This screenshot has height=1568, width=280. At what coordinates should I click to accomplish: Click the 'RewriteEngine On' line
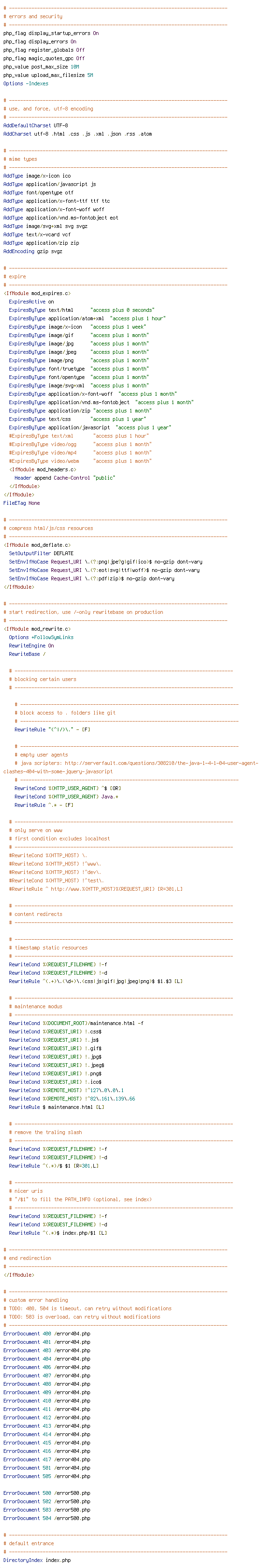(x=31, y=646)
